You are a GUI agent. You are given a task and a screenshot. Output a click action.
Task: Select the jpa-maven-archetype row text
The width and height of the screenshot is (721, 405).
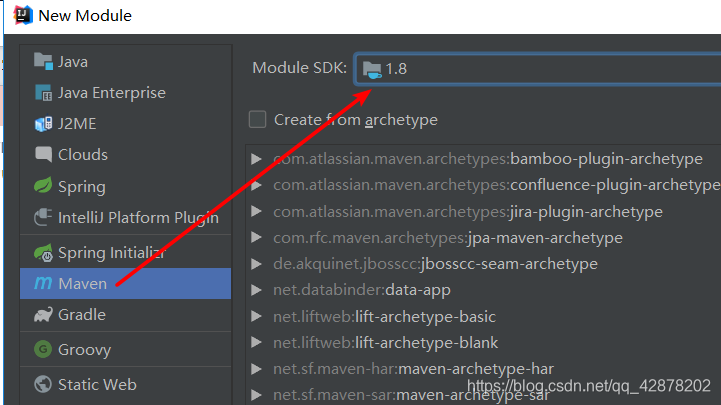pos(448,238)
